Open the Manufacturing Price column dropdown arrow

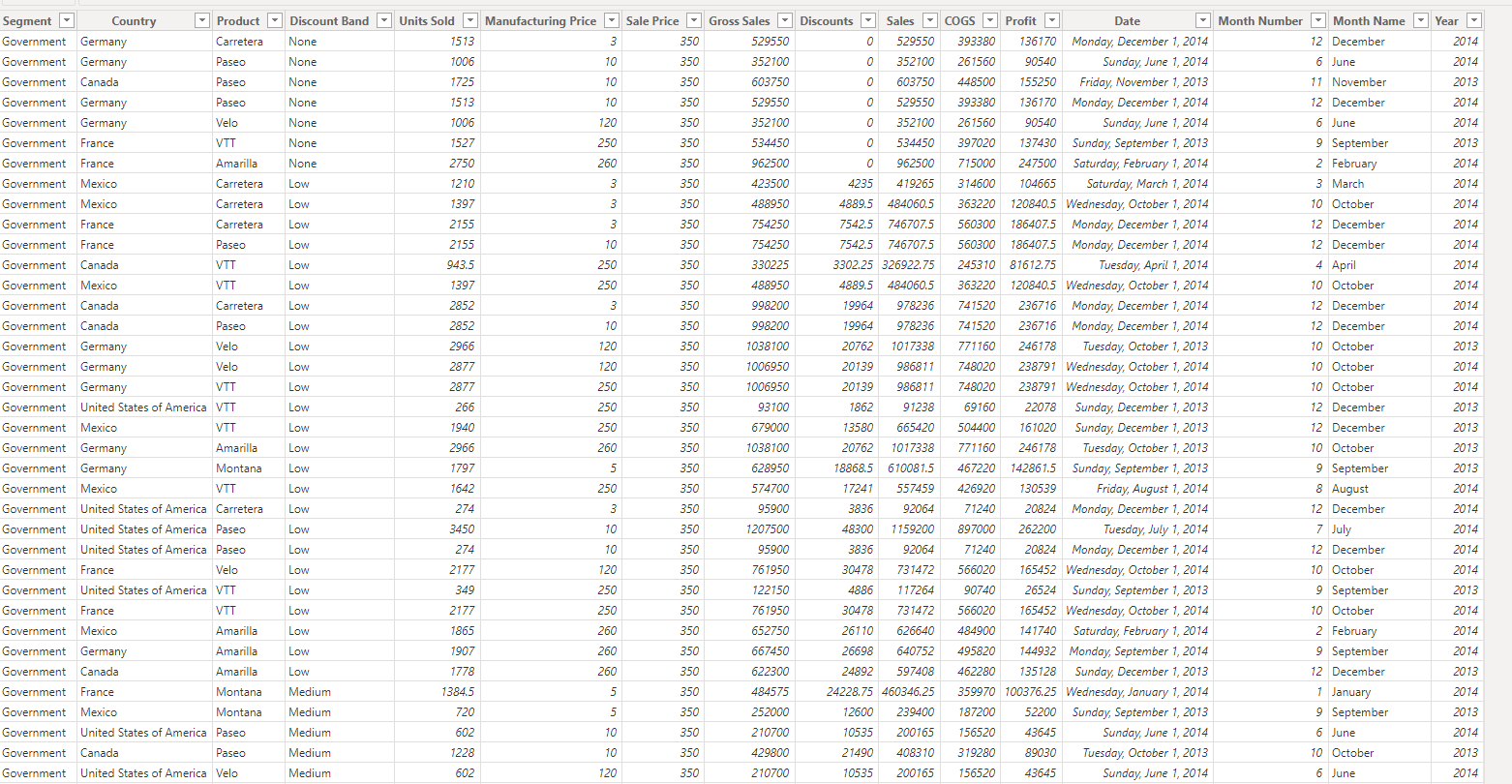tap(612, 20)
